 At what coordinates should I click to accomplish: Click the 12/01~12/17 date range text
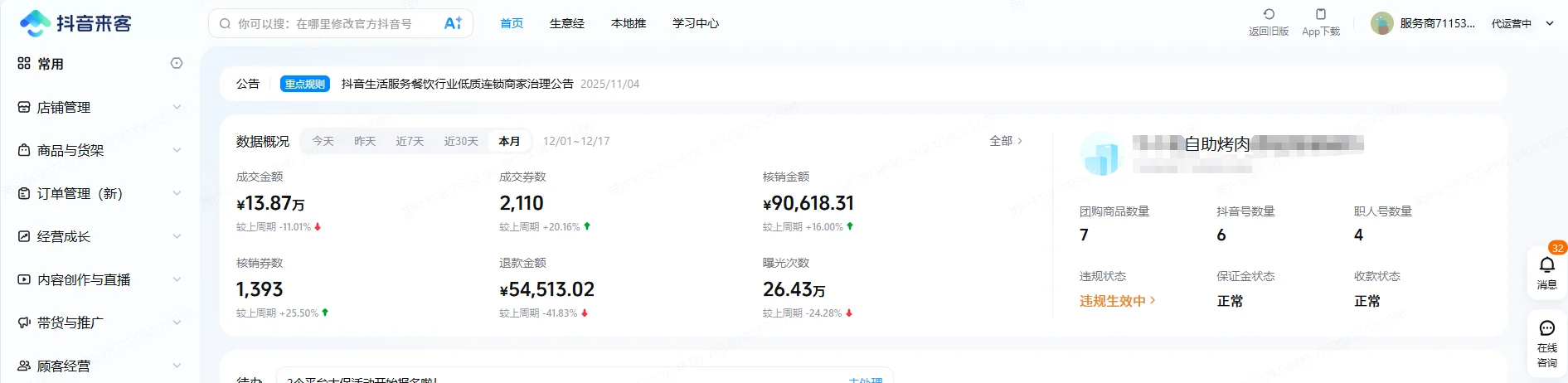point(576,141)
